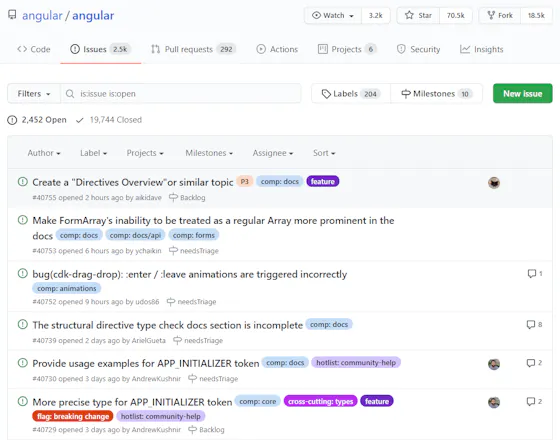Expand the Assignee filter dropdown
The width and height of the screenshot is (560, 440).
pos(273,153)
